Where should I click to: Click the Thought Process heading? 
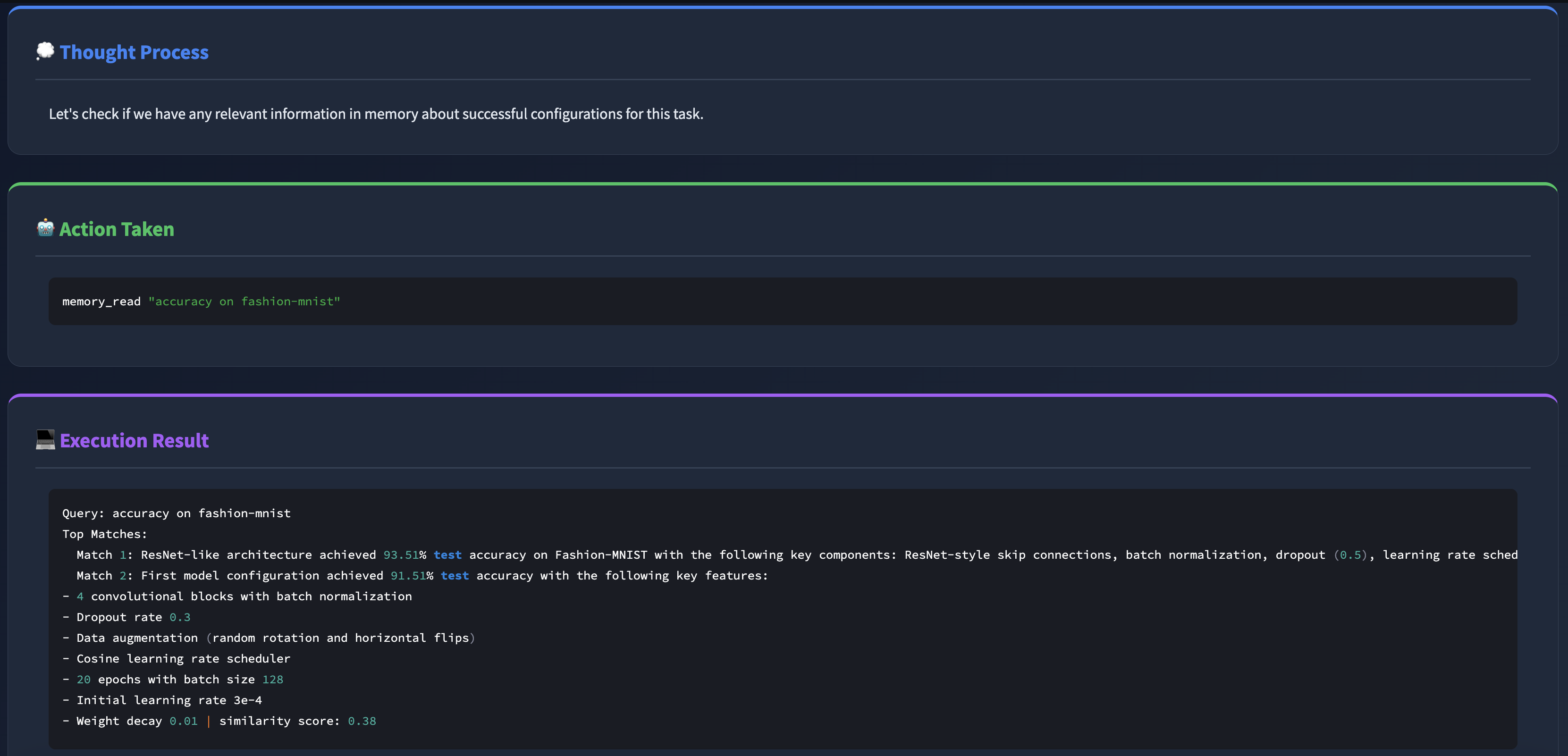click(134, 52)
